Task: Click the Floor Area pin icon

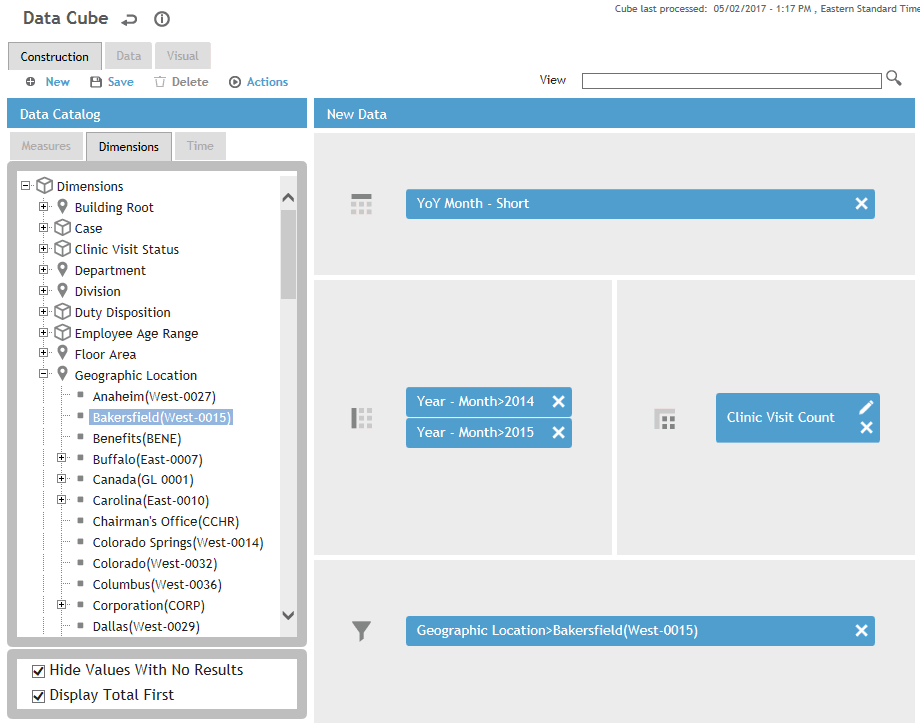Action: point(63,353)
